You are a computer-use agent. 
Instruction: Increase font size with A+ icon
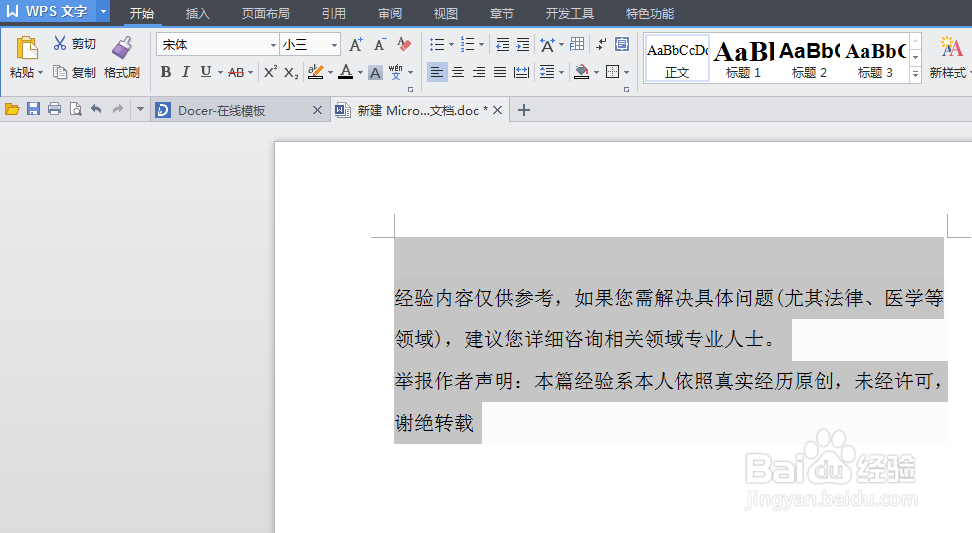pyautogui.click(x=356, y=45)
